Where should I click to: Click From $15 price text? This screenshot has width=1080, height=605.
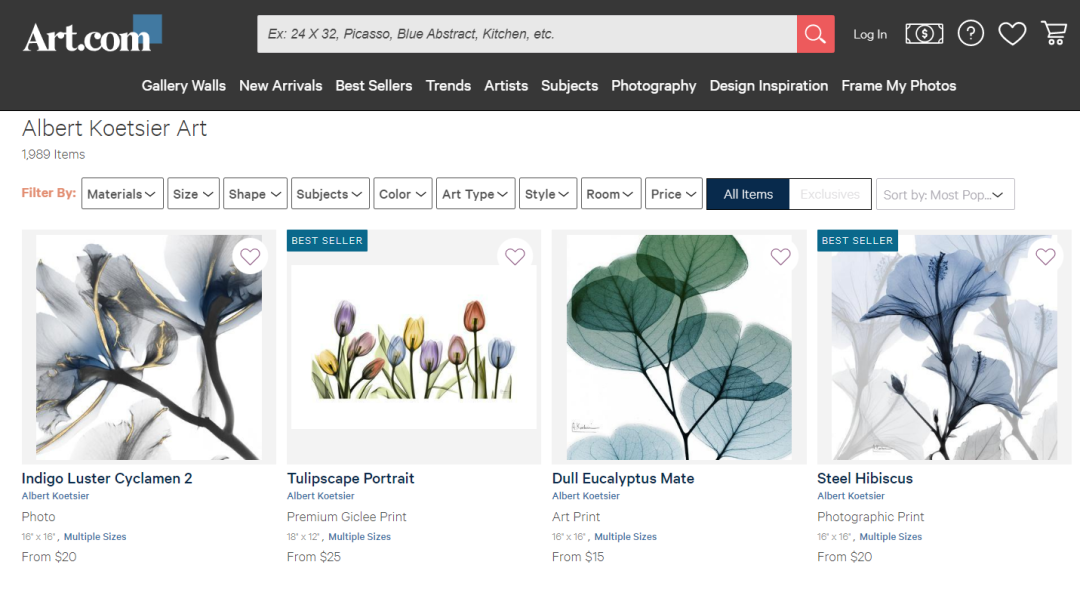point(578,557)
